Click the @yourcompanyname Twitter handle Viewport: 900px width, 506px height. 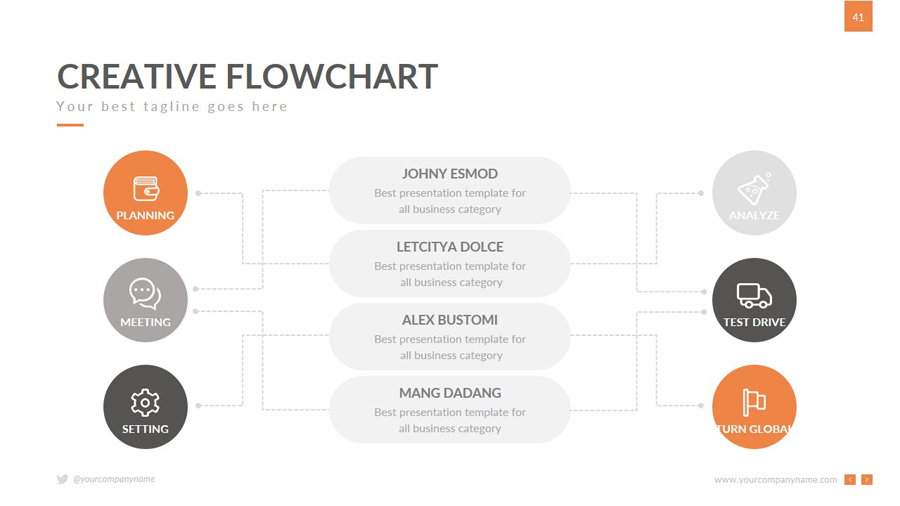[114, 480]
